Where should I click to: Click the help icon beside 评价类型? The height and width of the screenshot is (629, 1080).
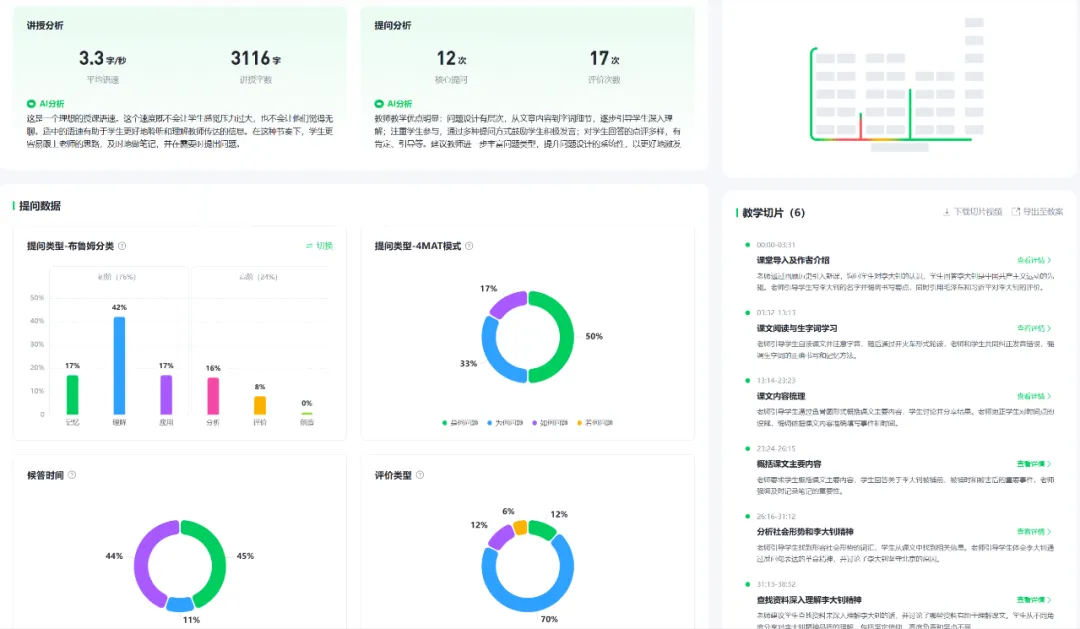[420, 475]
